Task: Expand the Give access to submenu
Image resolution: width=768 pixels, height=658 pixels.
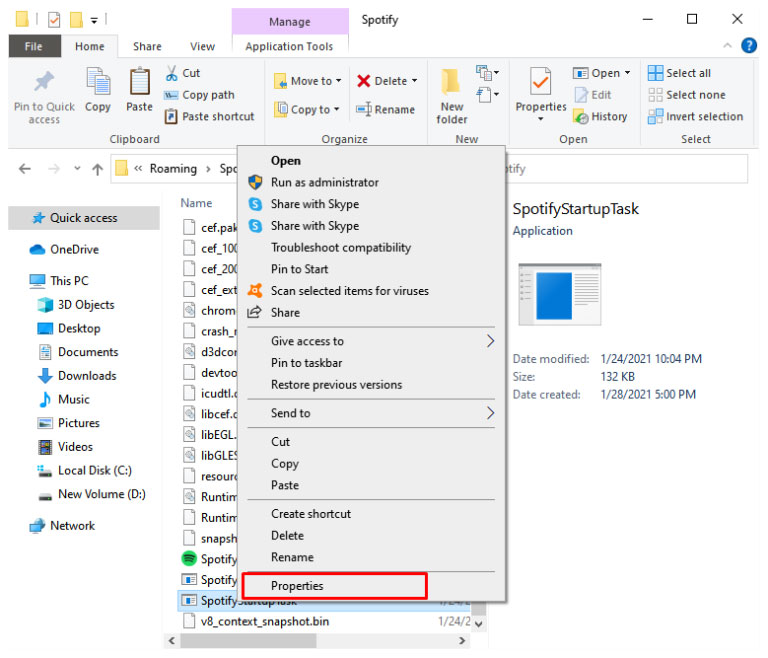Action: [x=490, y=341]
